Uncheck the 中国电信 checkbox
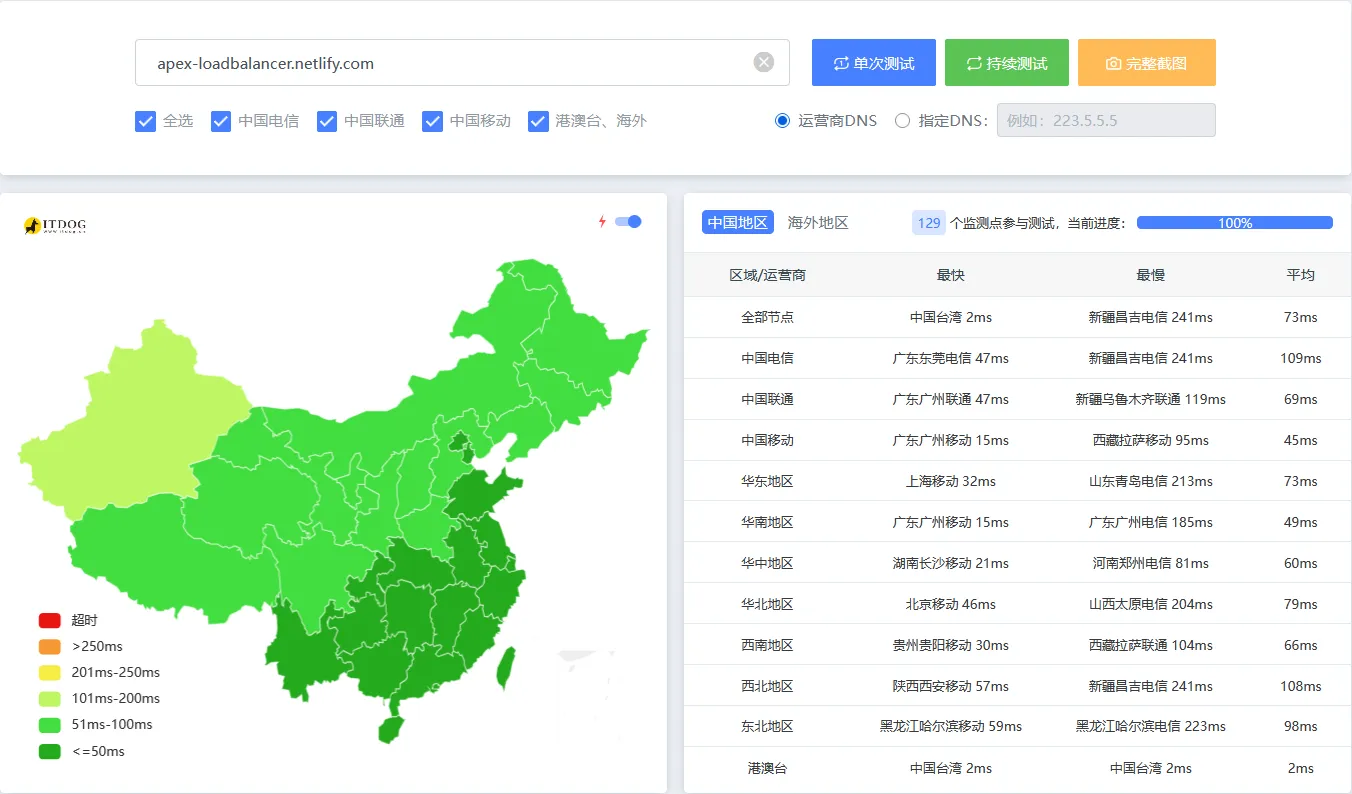1352x794 pixels. (221, 121)
